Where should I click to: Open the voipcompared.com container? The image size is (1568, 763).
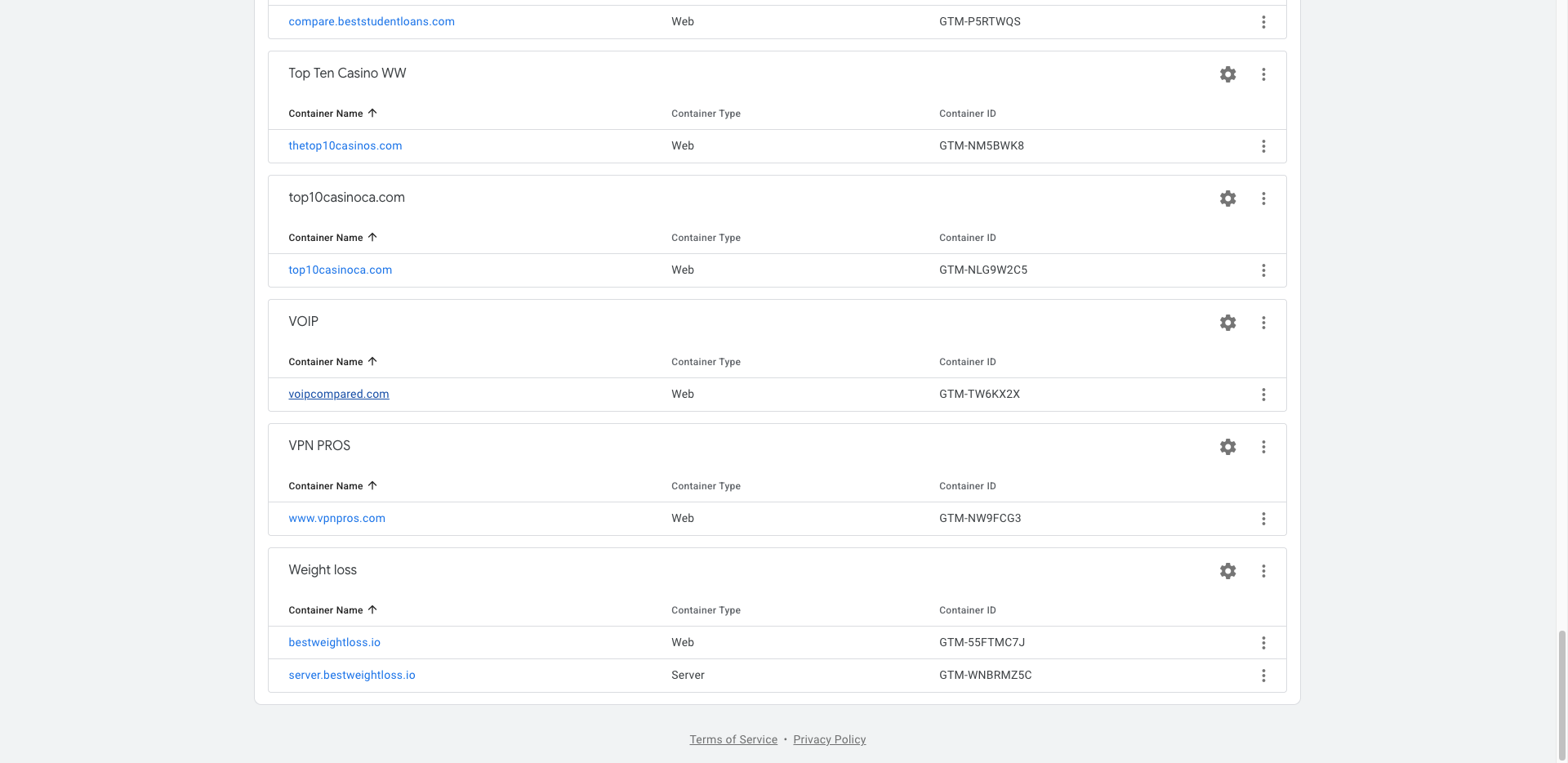click(339, 394)
